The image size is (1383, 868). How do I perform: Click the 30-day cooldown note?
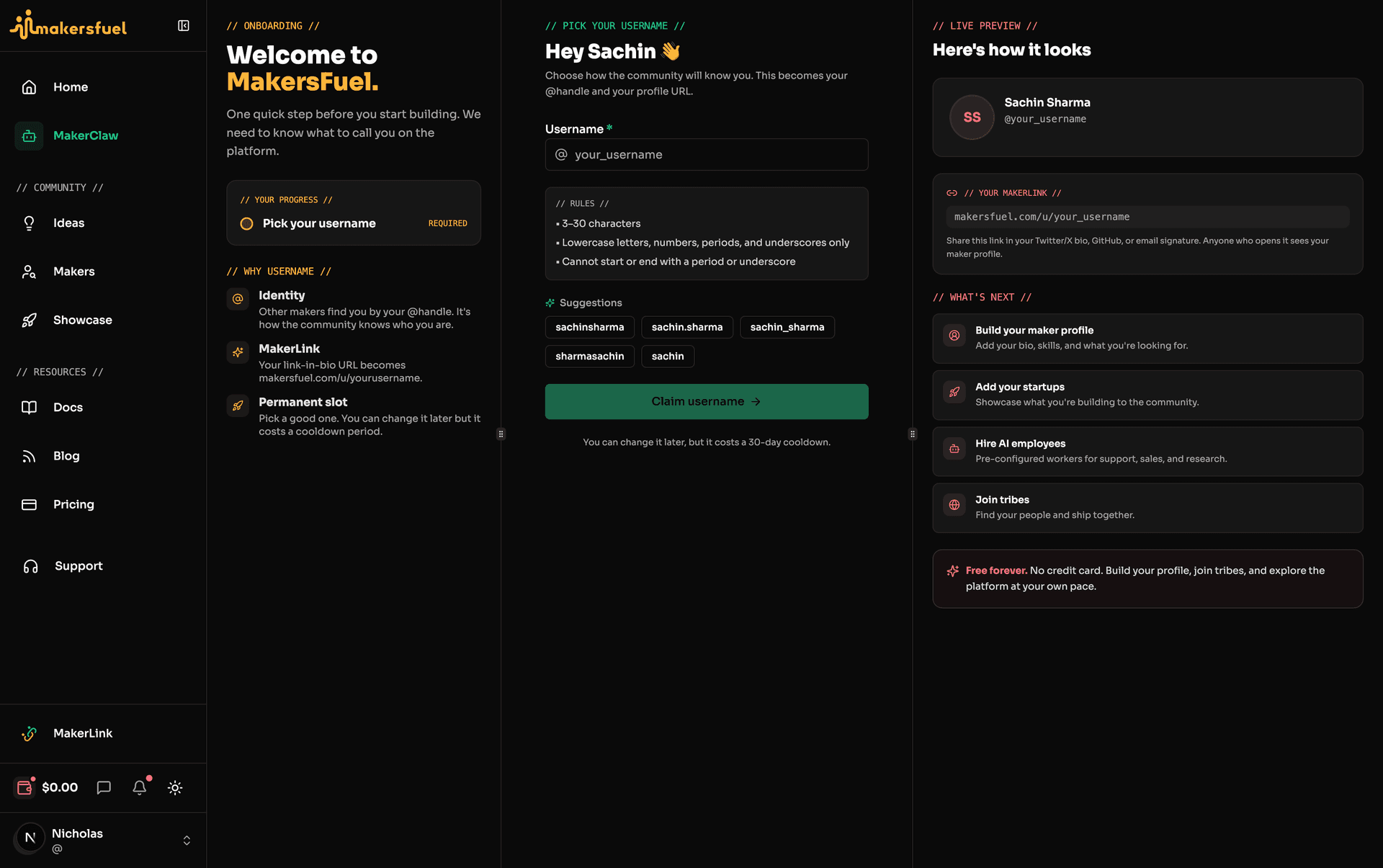(x=707, y=442)
